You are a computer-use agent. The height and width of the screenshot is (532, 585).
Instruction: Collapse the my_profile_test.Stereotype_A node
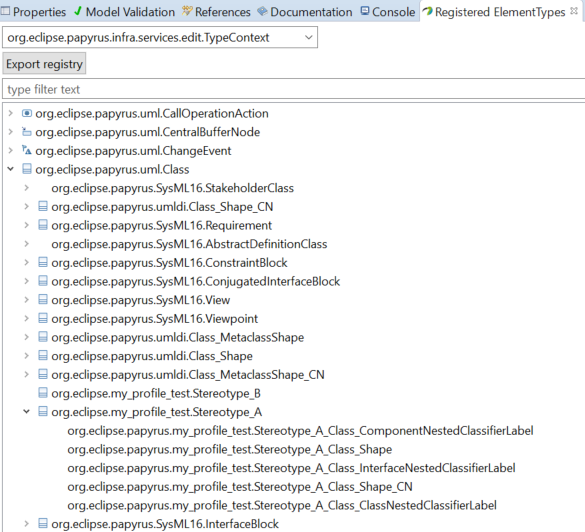pos(26,411)
